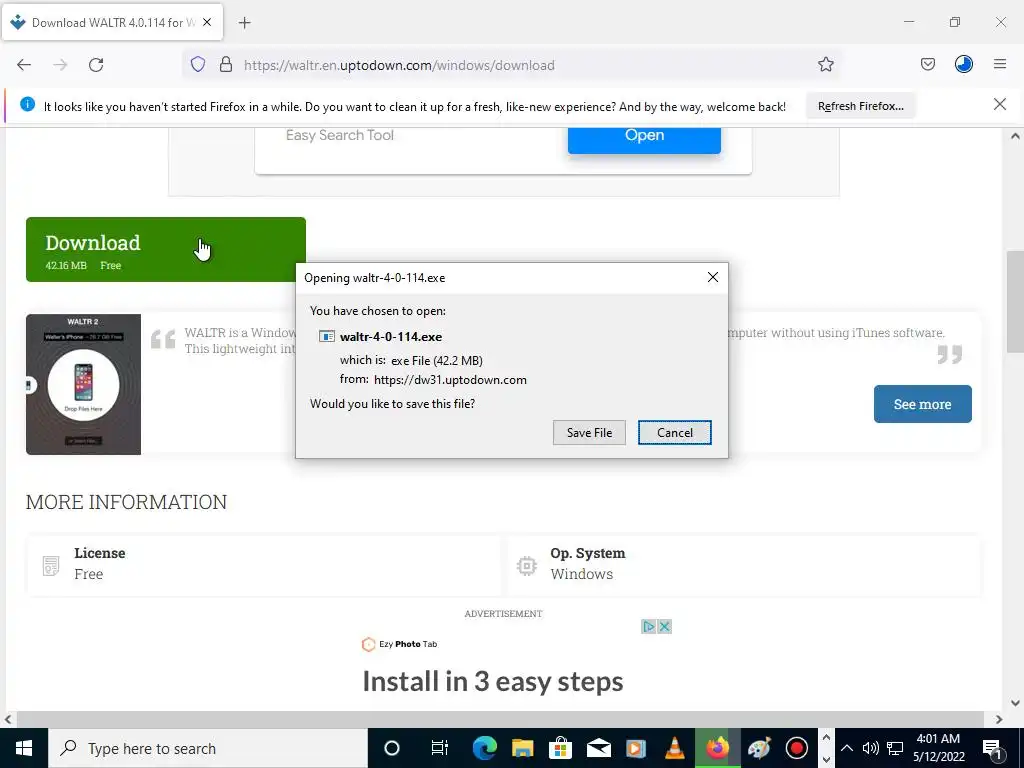
Task: Click the waltr-4-0-114.exe file icon
Action: click(x=327, y=336)
